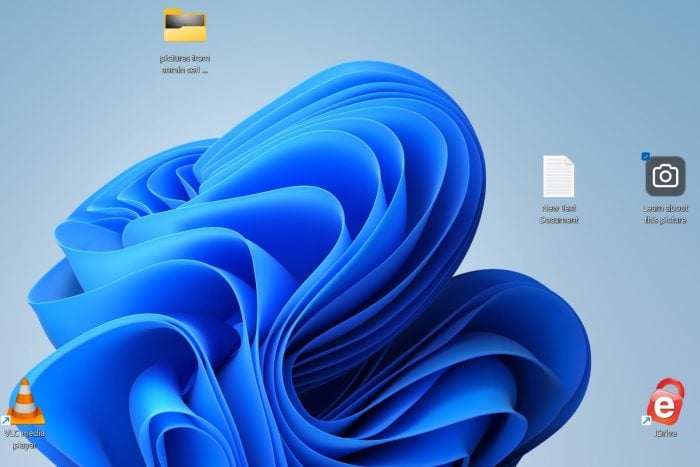Click the 'New Text Document' label
This screenshot has height=467, width=700.
click(559, 214)
